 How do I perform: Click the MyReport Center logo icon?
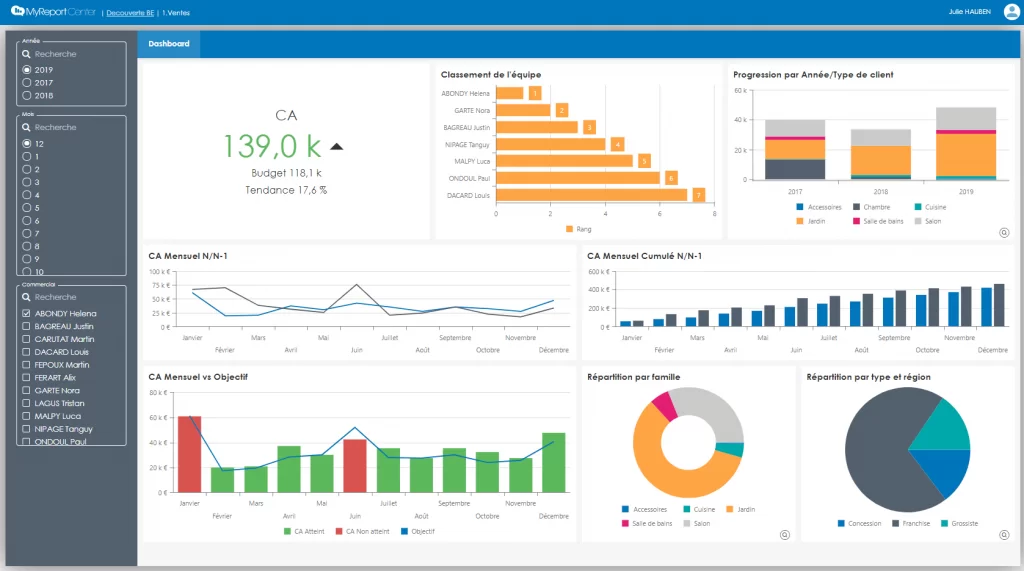pos(18,11)
